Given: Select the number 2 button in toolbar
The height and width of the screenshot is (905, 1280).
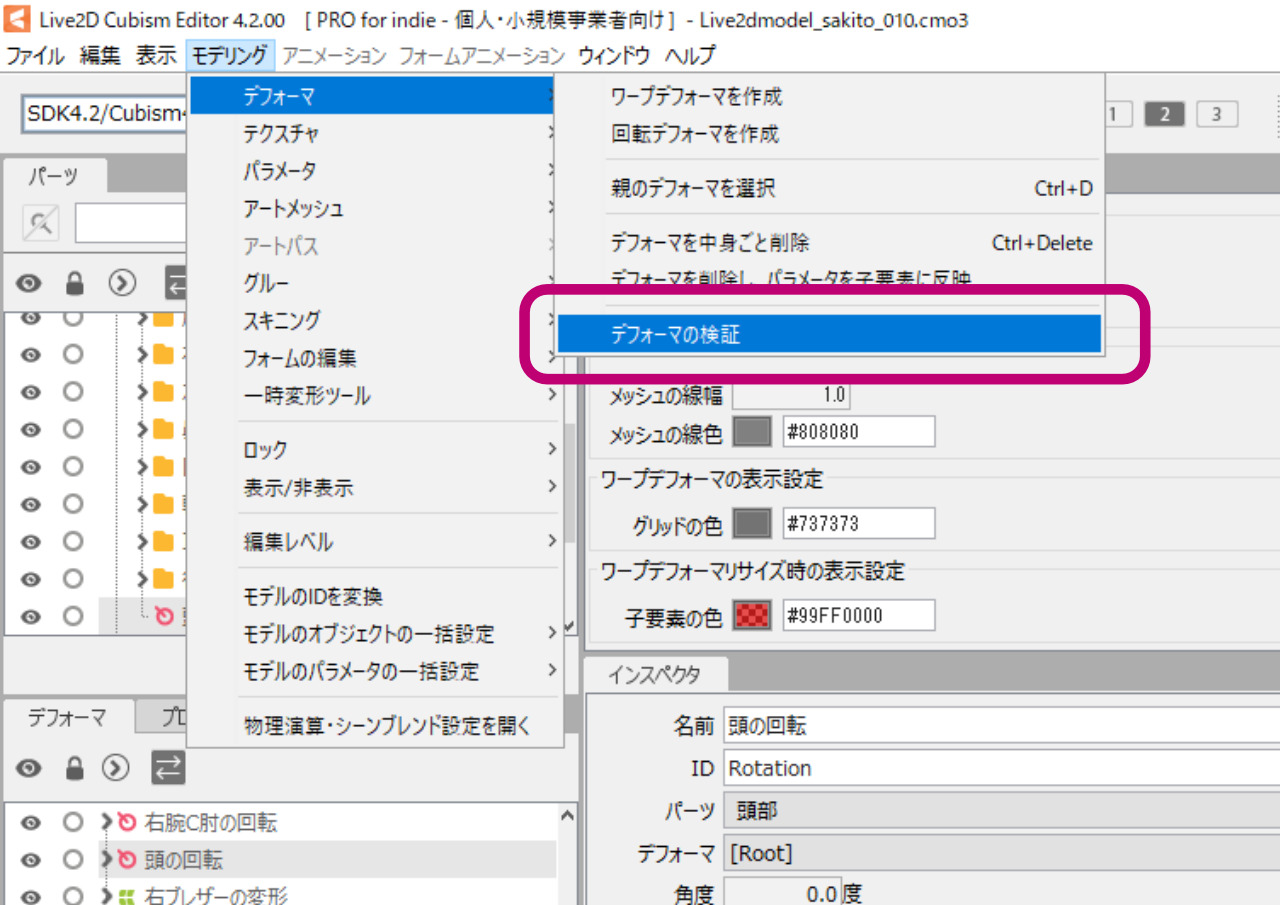Looking at the screenshot, I should click(x=1164, y=114).
